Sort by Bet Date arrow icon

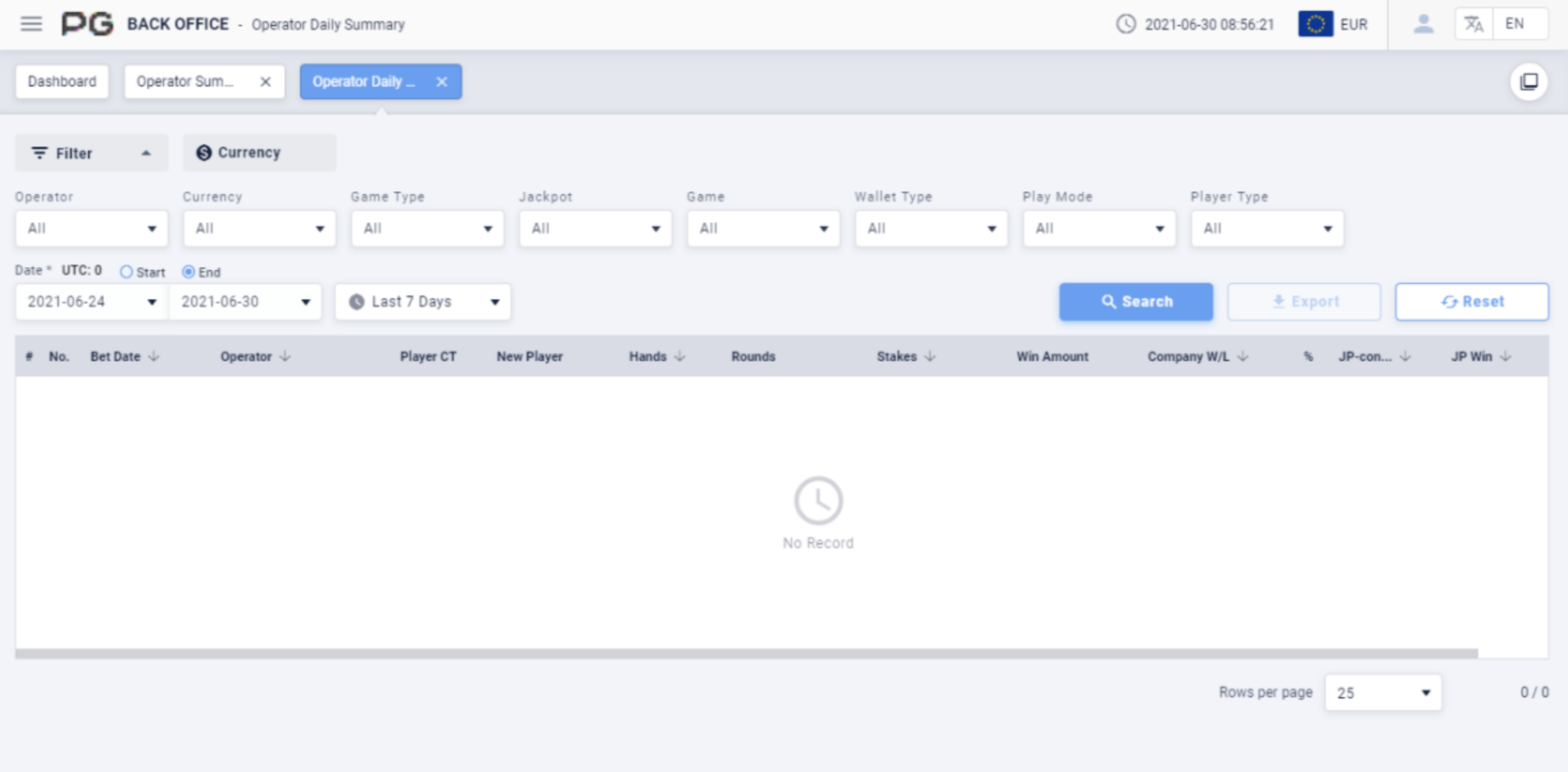pyautogui.click(x=154, y=357)
